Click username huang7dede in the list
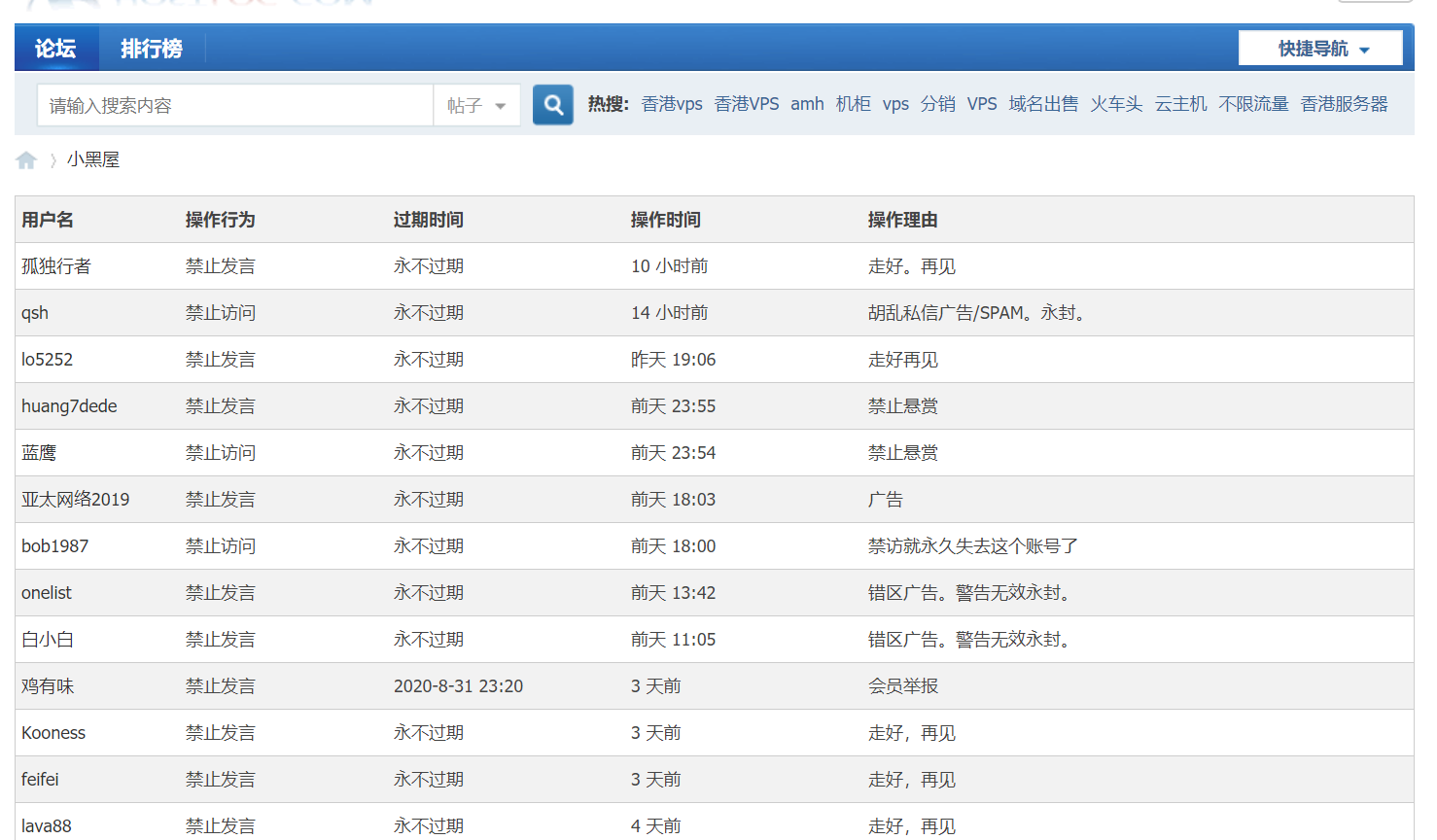 [x=69, y=406]
